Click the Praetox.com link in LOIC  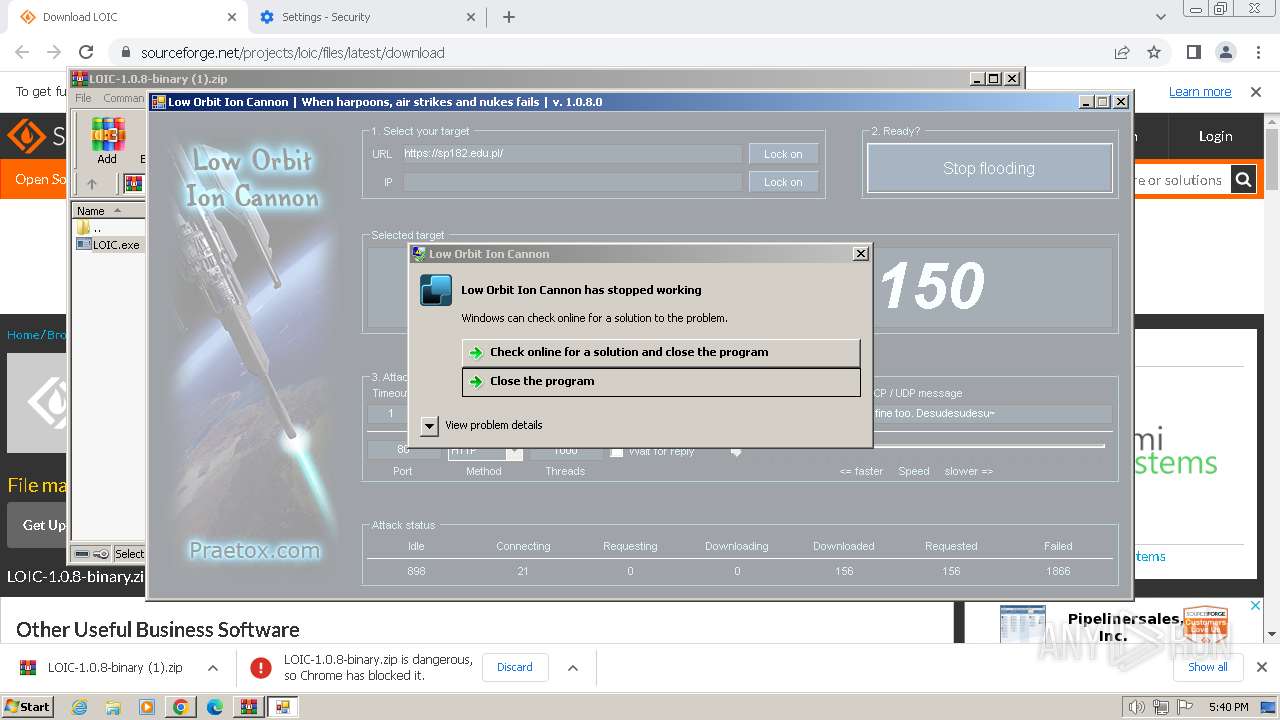click(255, 550)
